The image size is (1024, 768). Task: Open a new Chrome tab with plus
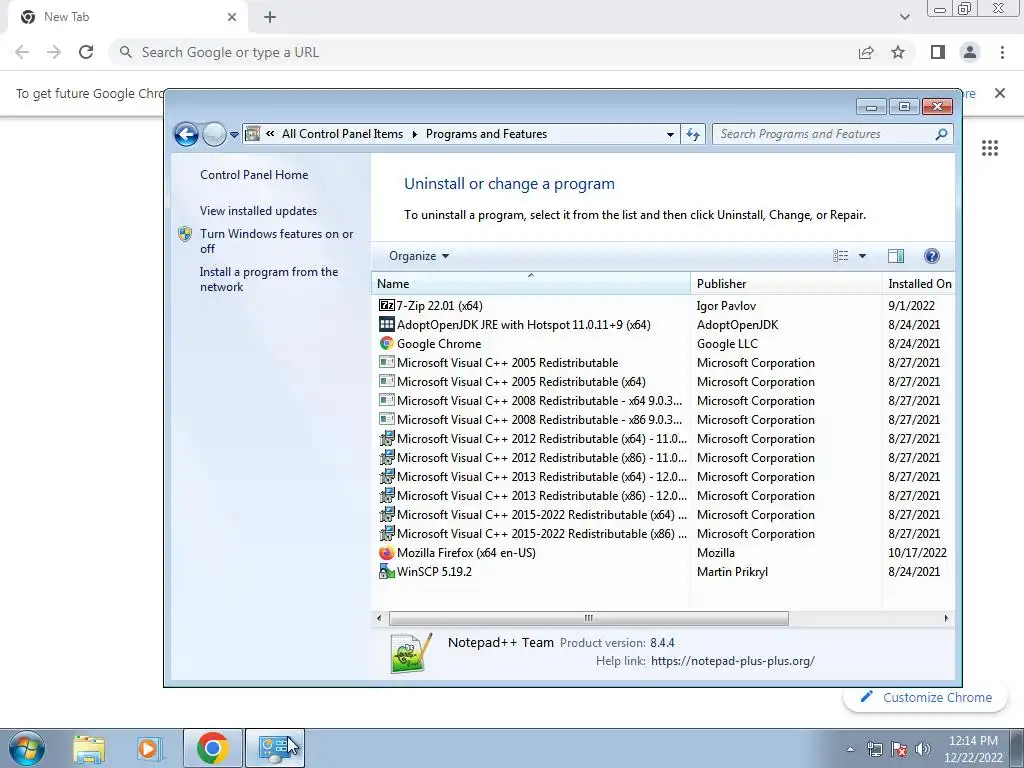click(x=270, y=18)
